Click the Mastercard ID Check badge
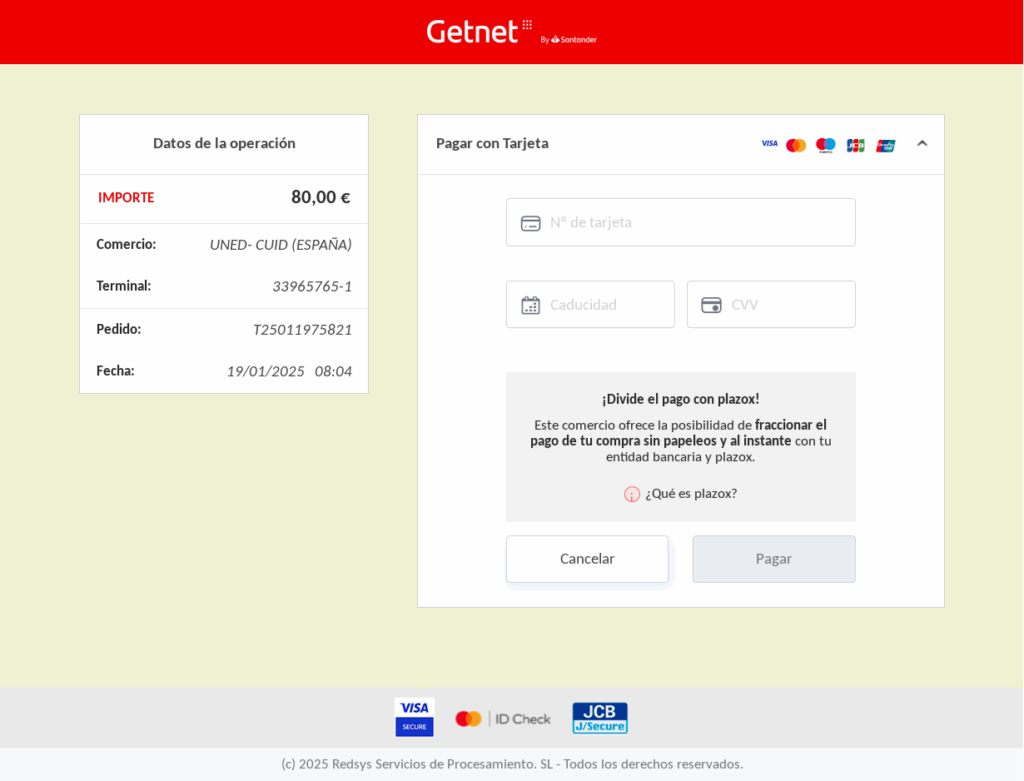Screen dimensions: 1024x781 pyautogui.click(x=503, y=718)
